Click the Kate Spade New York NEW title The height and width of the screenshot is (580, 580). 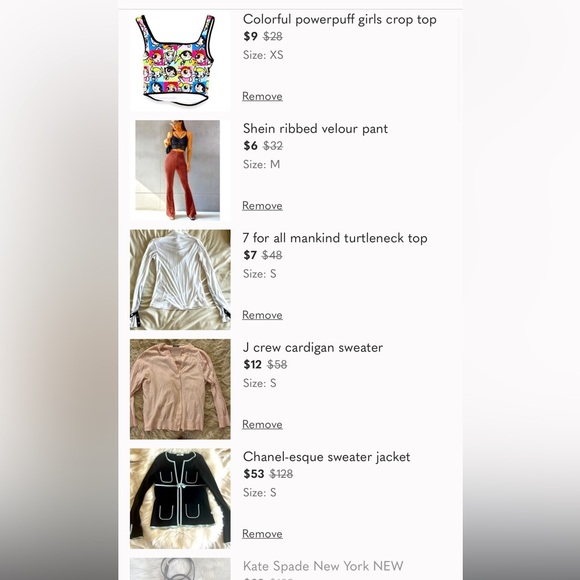pyautogui.click(x=323, y=566)
